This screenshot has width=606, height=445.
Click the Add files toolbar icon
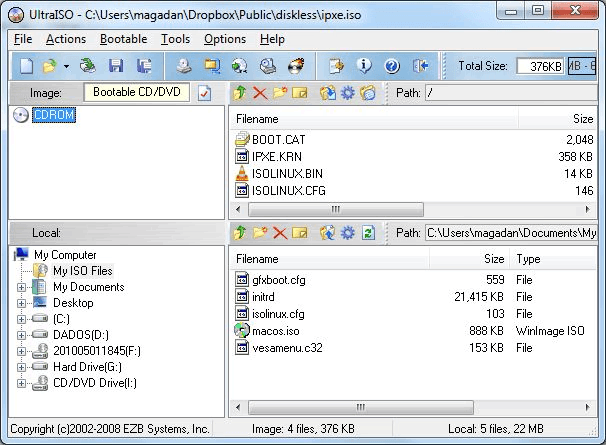337,66
